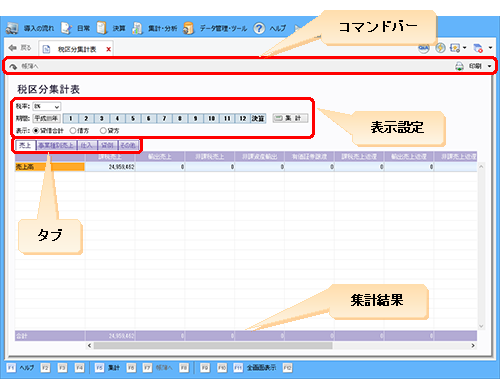Close the 税区分集計表 tab
500x379 pixels.
(x=108, y=49)
